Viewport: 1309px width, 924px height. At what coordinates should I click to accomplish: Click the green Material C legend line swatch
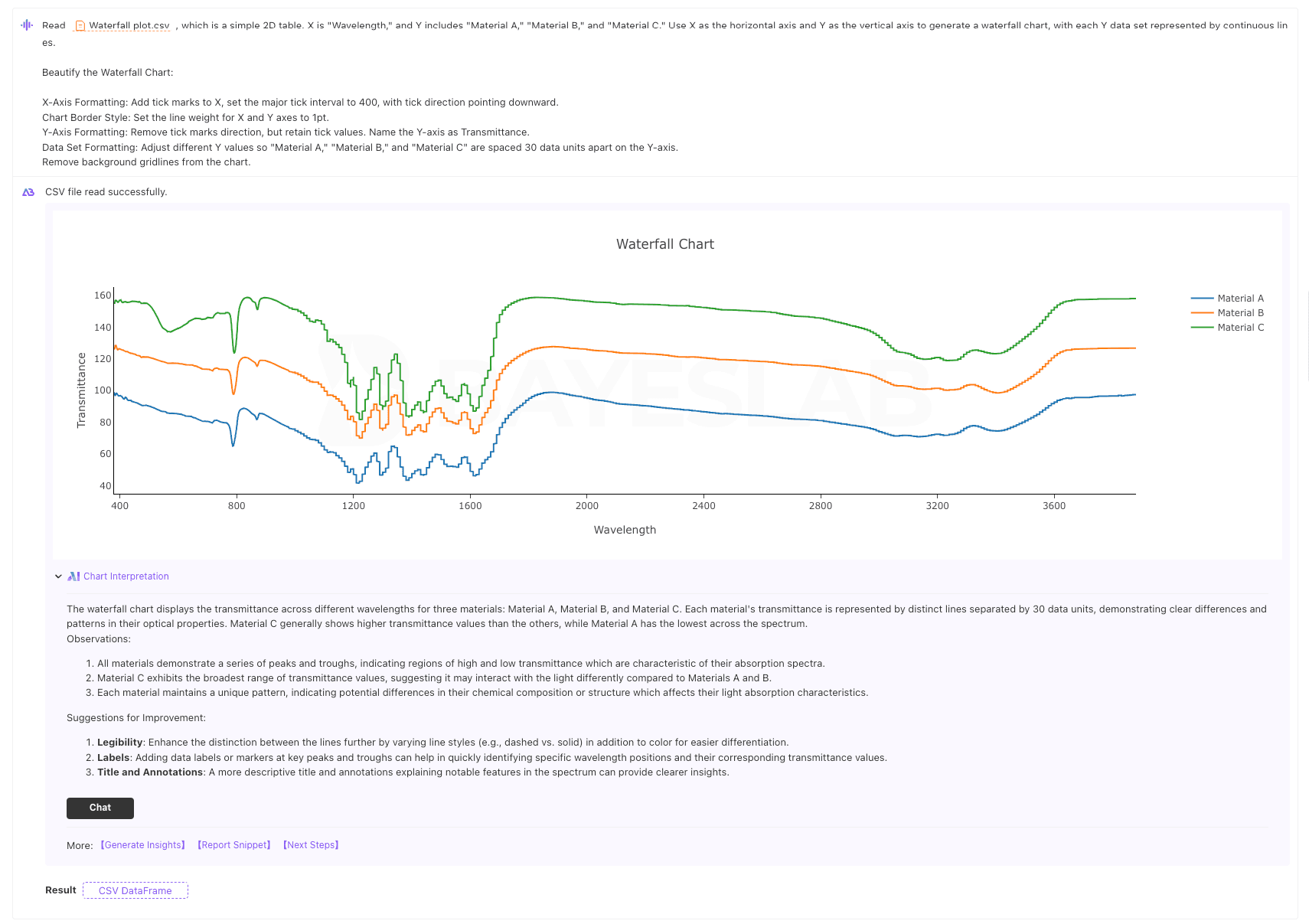coord(1203,328)
